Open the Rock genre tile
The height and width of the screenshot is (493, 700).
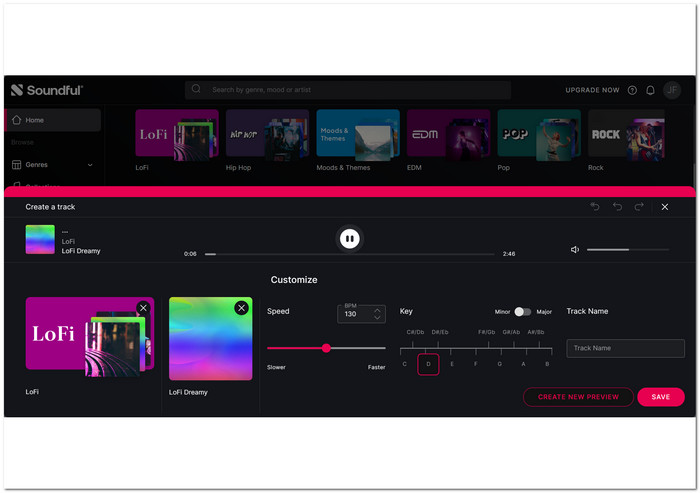click(x=626, y=135)
